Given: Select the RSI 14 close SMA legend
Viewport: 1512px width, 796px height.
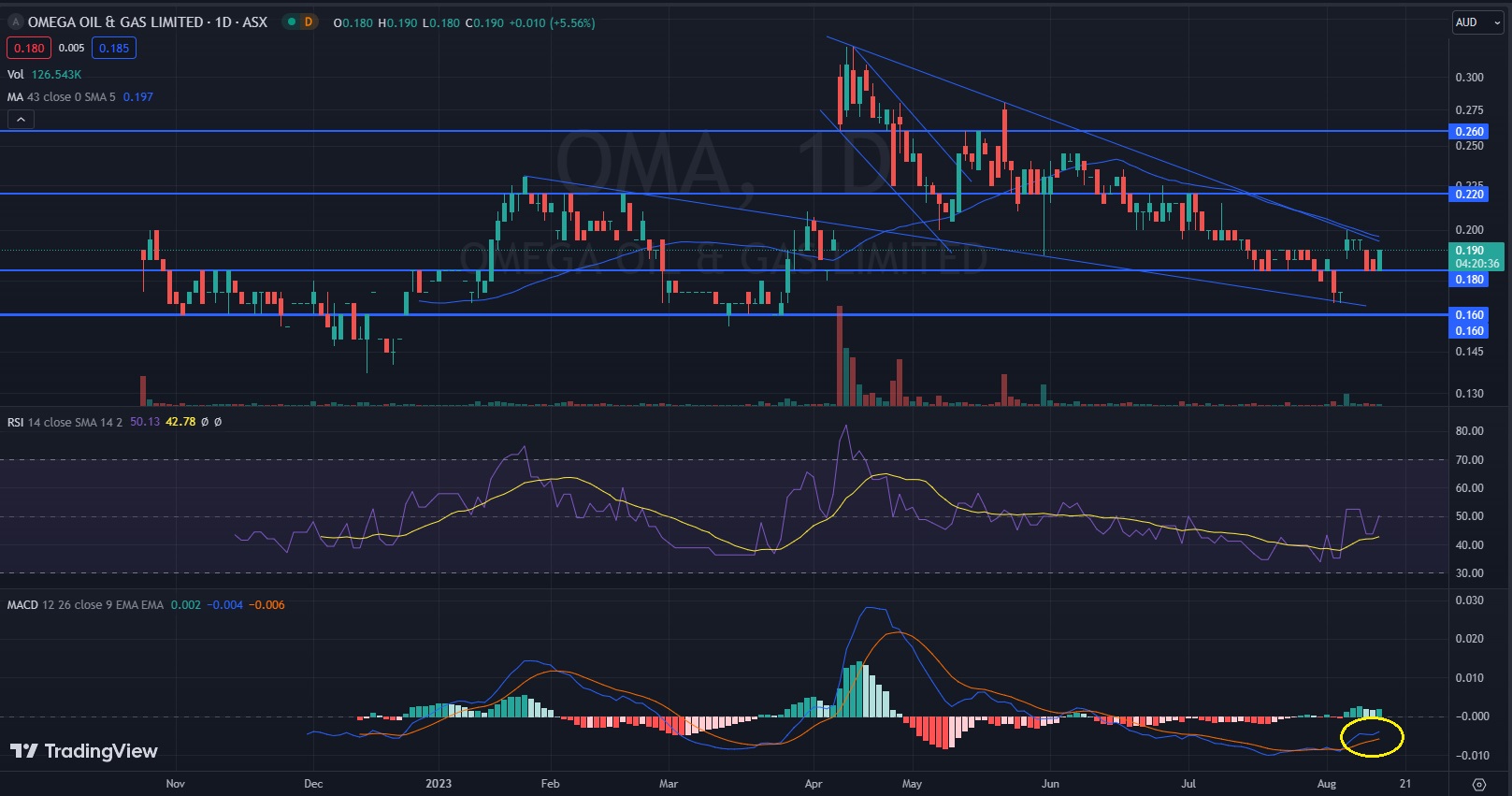Looking at the screenshot, I should coord(65,422).
